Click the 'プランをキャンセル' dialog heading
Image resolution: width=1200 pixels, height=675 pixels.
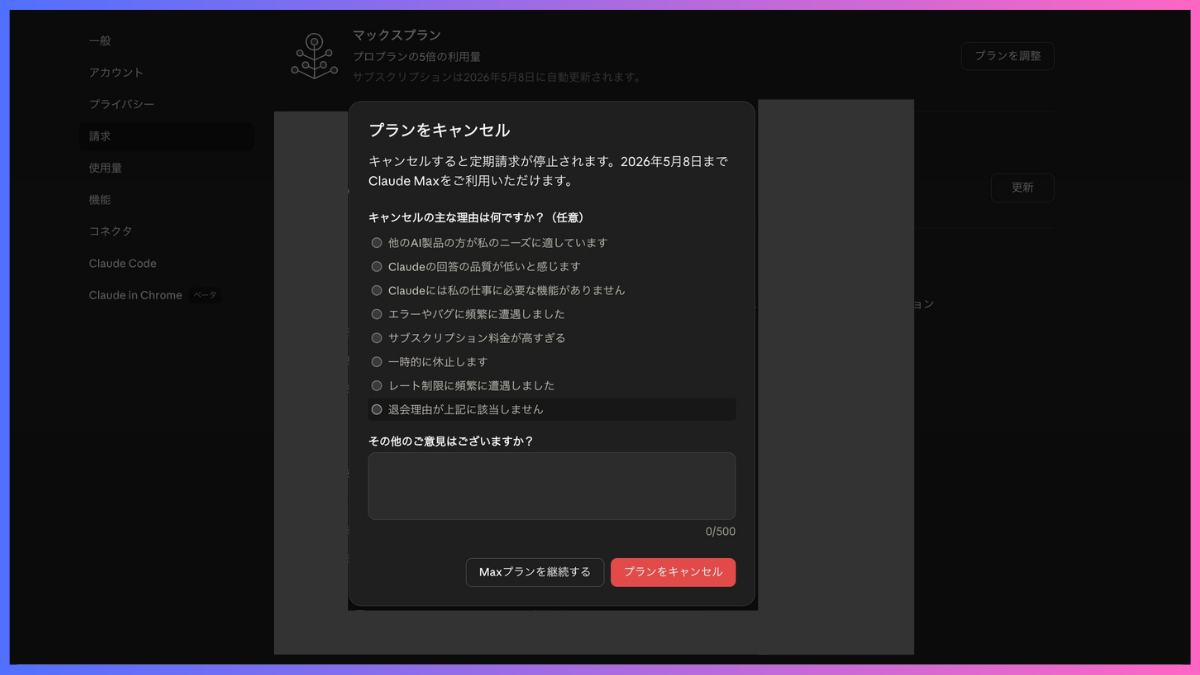[x=439, y=130]
